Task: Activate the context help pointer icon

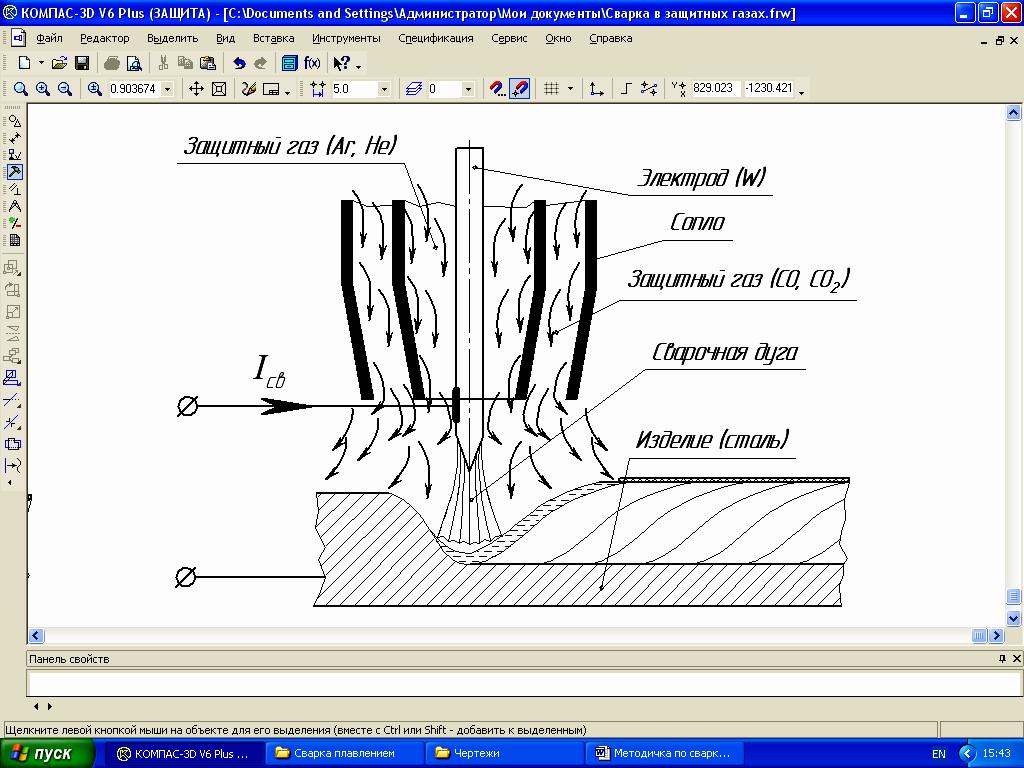Action: coord(342,63)
